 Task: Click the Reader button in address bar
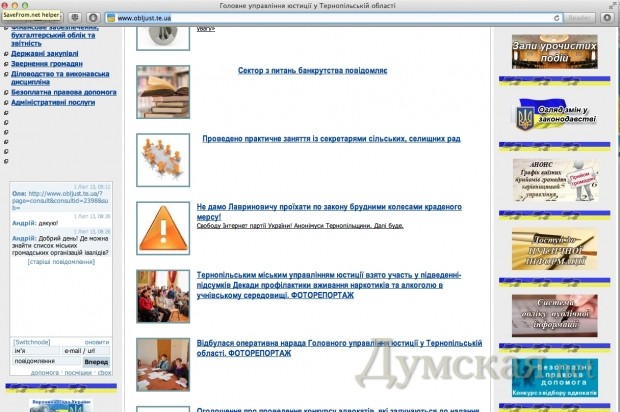point(580,18)
